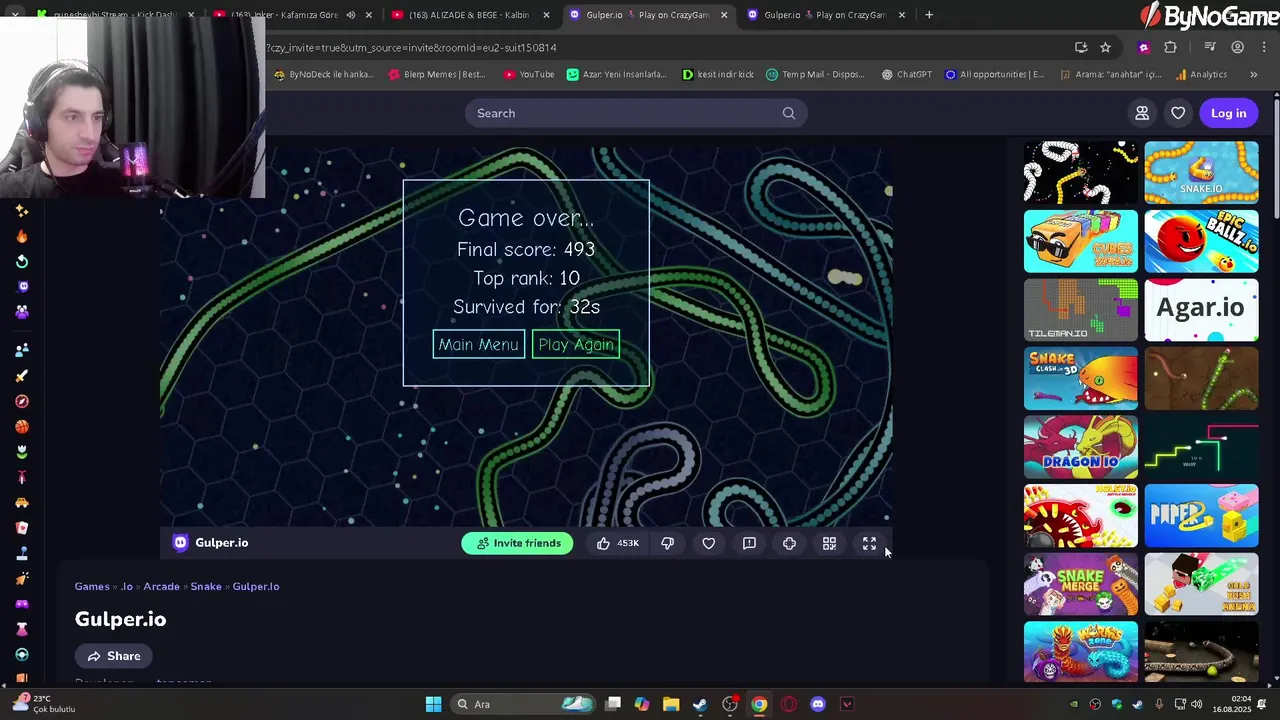
Task: Open the Epic Ballz.io thumbnail
Action: 1201,241
